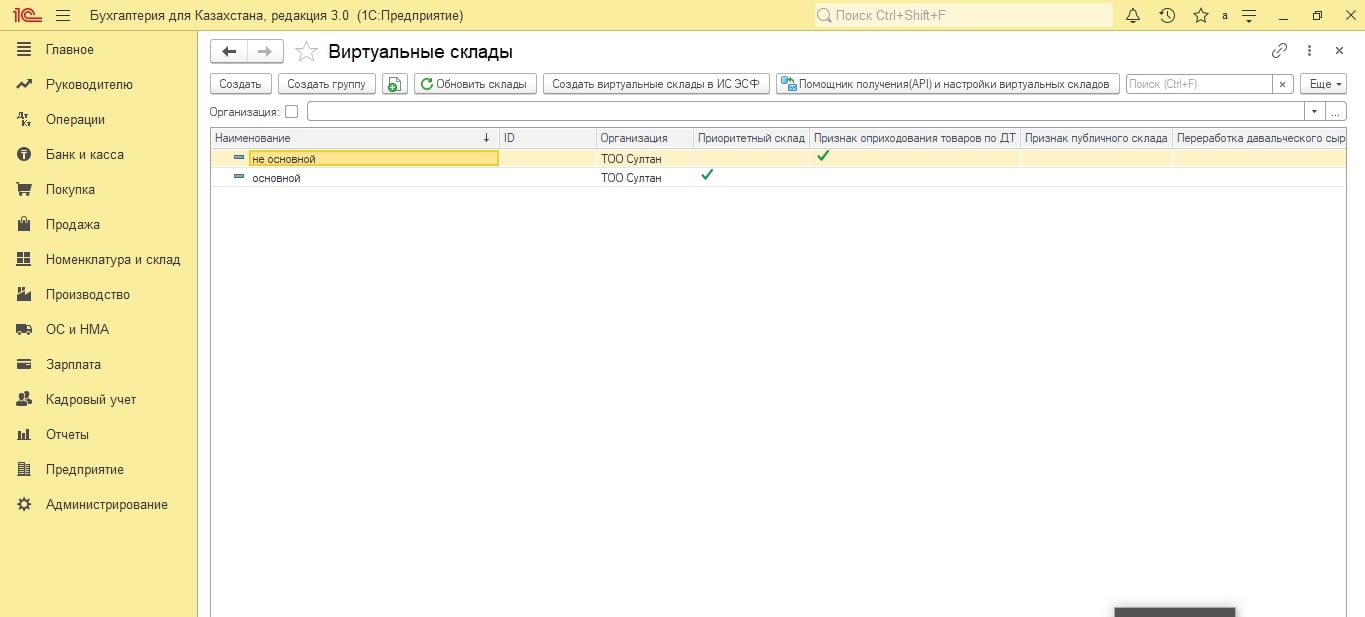This screenshot has width=1365, height=617.
Task: Sort by the Наименование column header
Action: click(350, 138)
